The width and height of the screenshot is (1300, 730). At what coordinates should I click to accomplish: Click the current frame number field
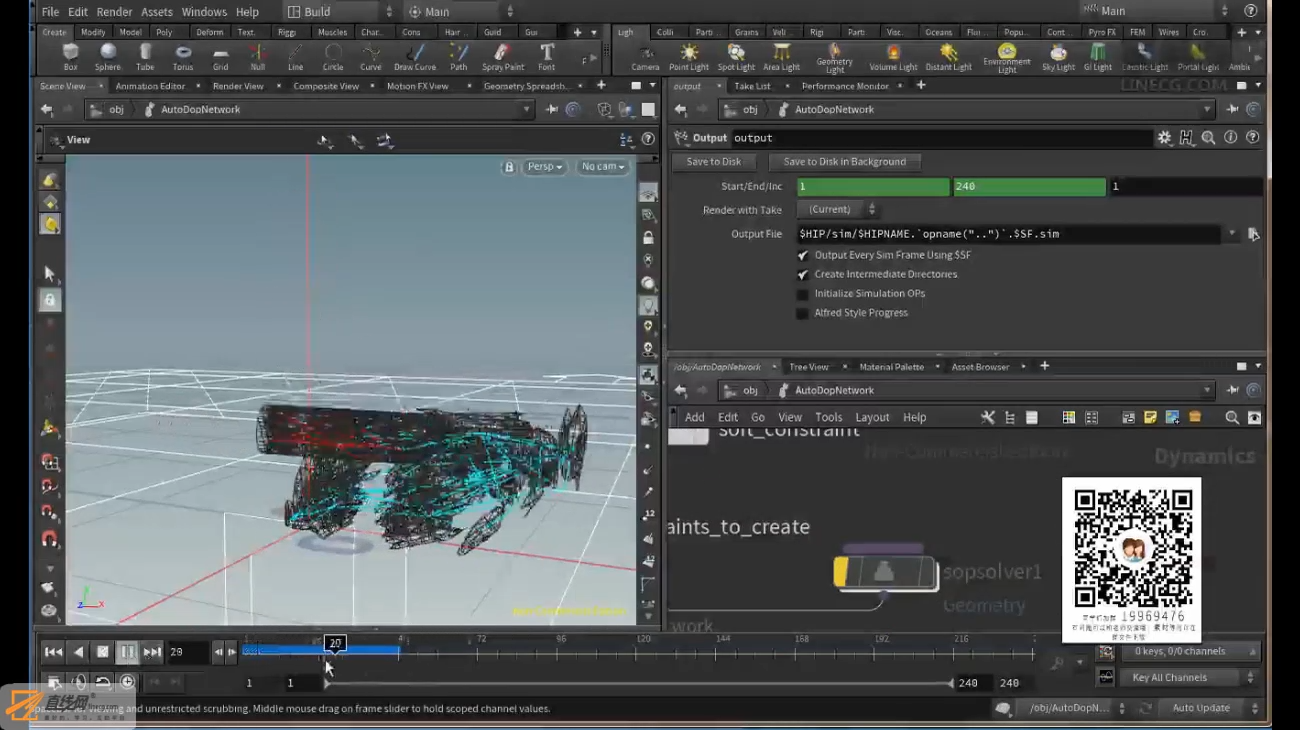pyautogui.click(x=187, y=652)
